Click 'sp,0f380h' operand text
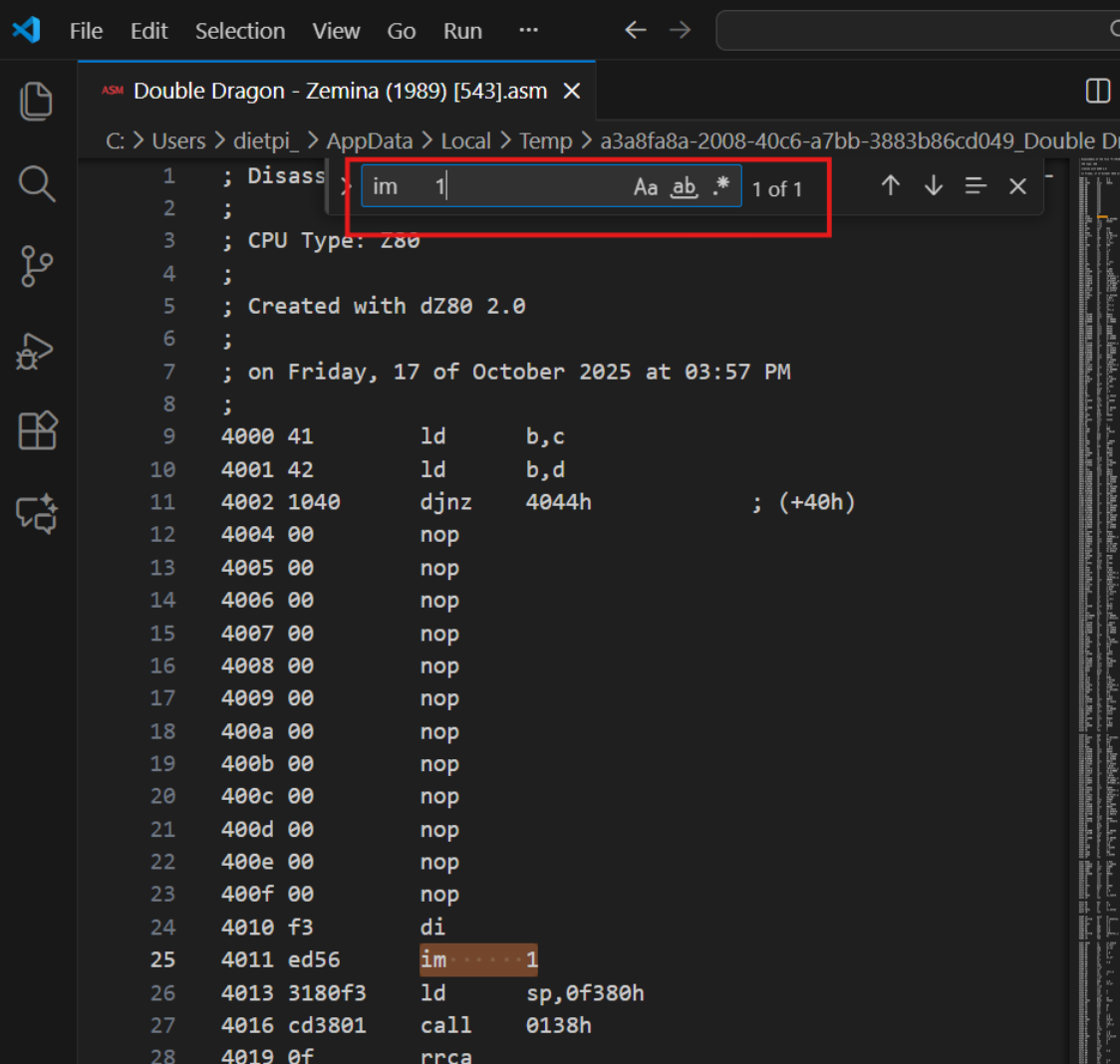The width and height of the screenshot is (1120, 1064). (585, 992)
